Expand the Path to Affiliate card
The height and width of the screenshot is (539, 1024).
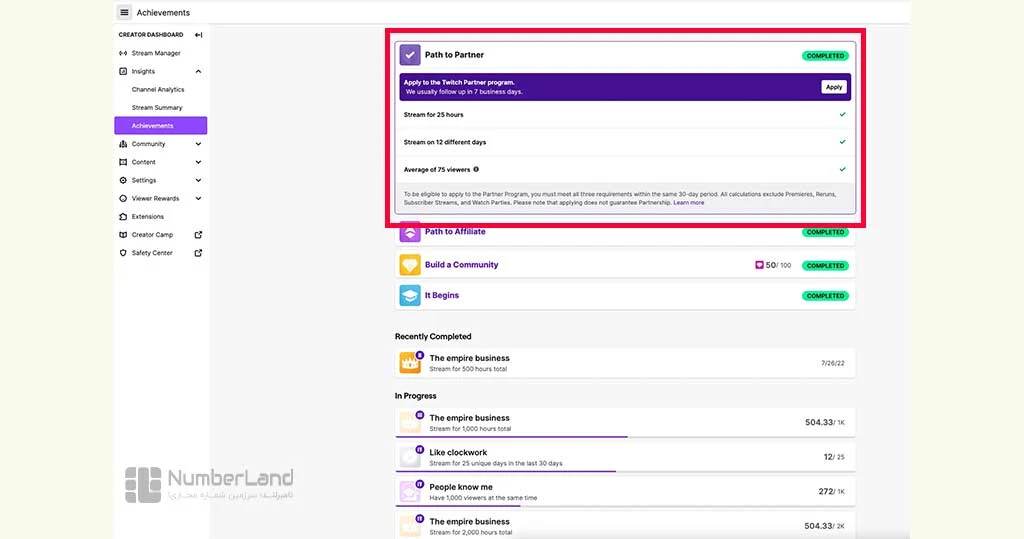pyautogui.click(x=625, y=232)
